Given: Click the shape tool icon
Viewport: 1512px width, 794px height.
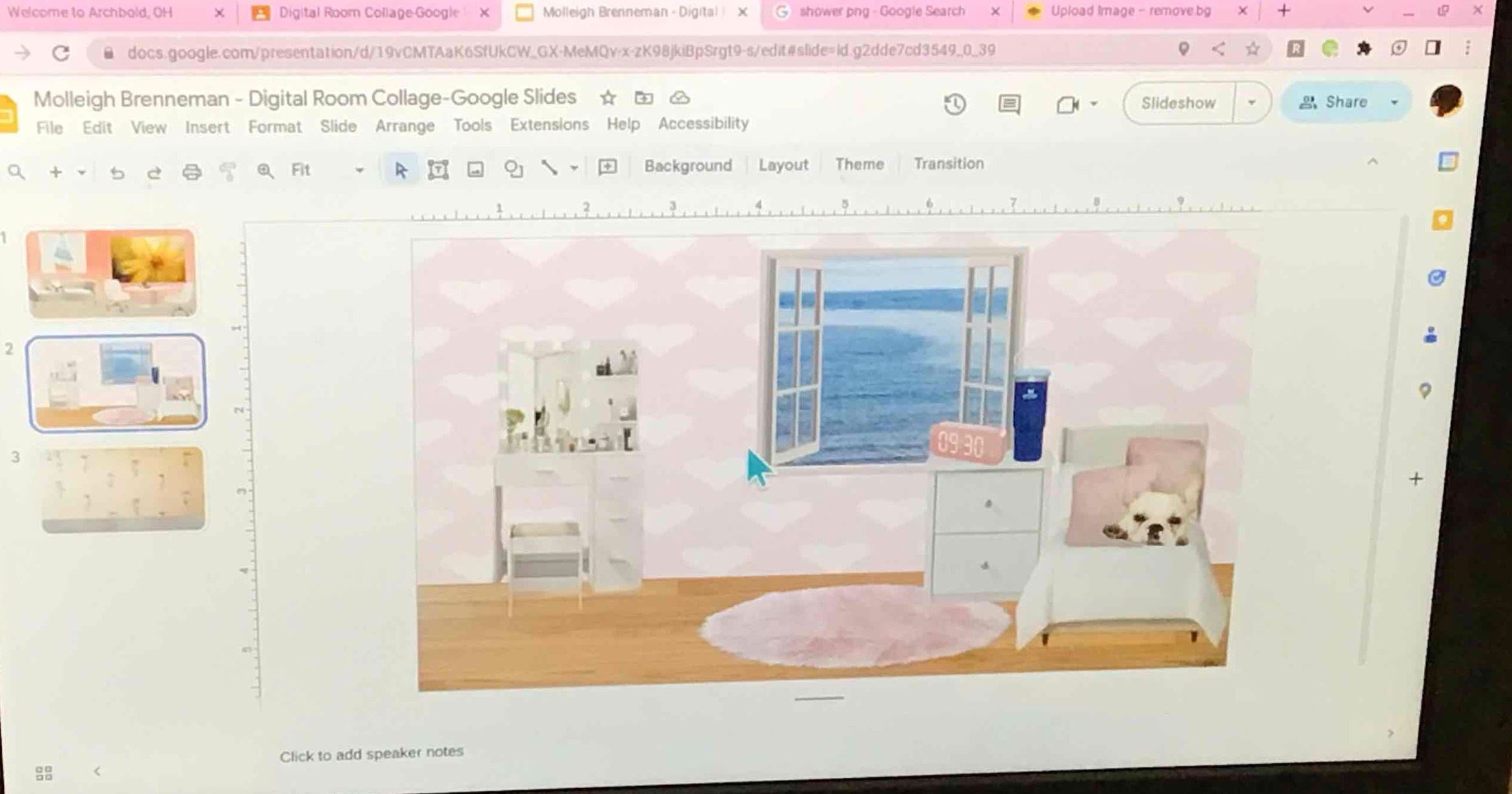Looking at the screenshot, I should [x=513, y=170].
